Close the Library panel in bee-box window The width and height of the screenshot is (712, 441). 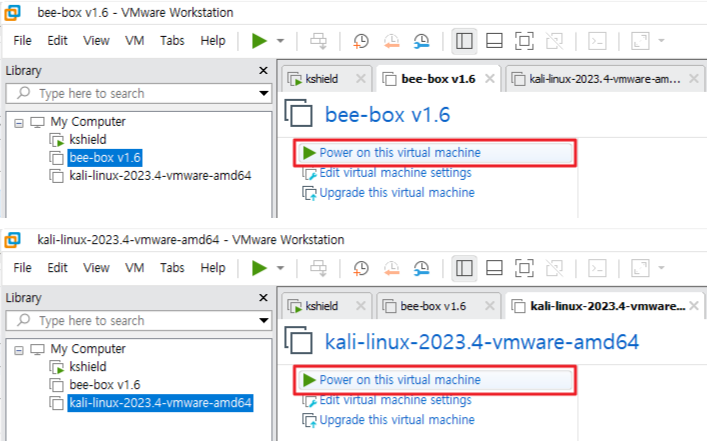[263, 70]
